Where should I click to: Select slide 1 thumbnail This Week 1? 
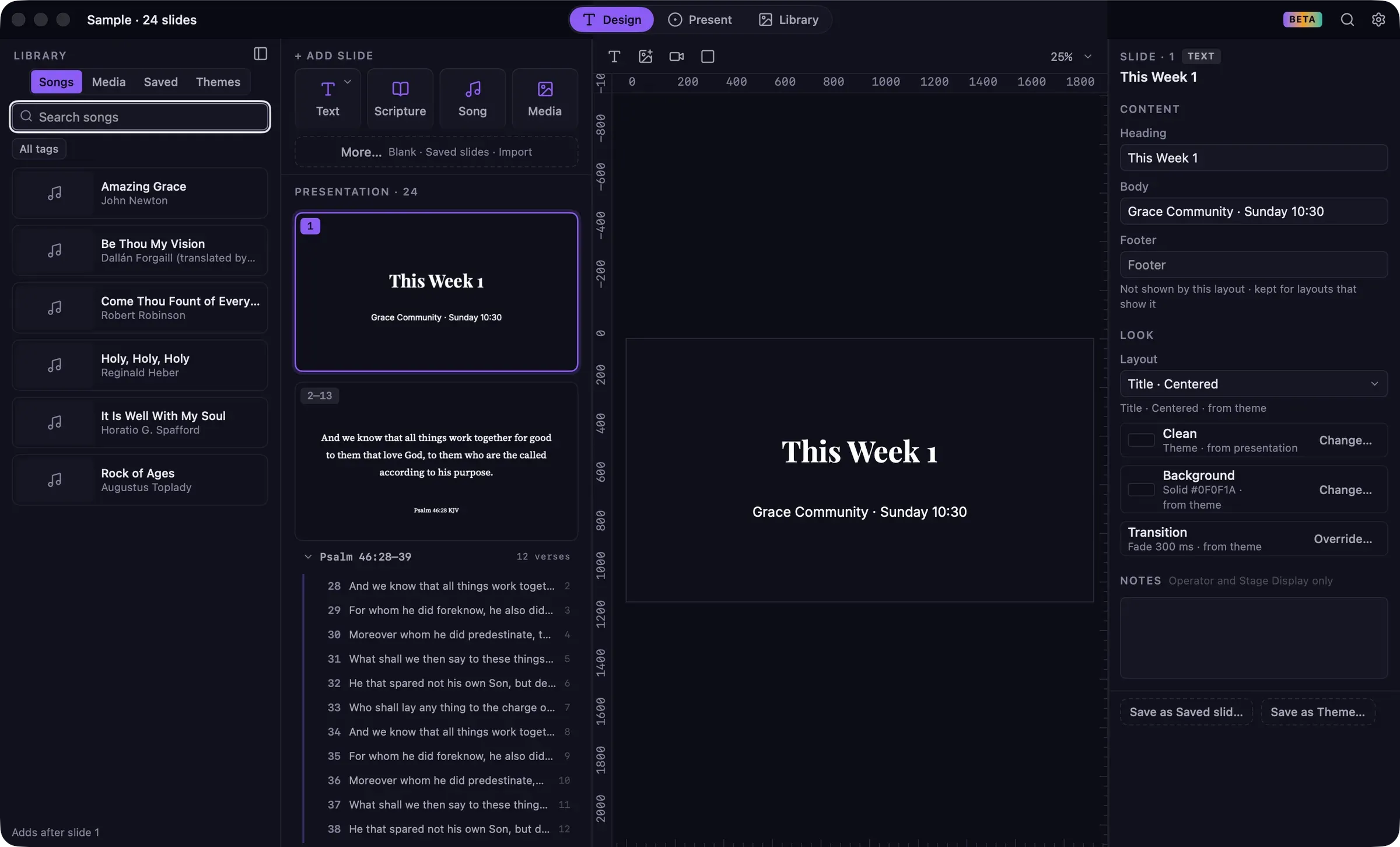[436, 292]
